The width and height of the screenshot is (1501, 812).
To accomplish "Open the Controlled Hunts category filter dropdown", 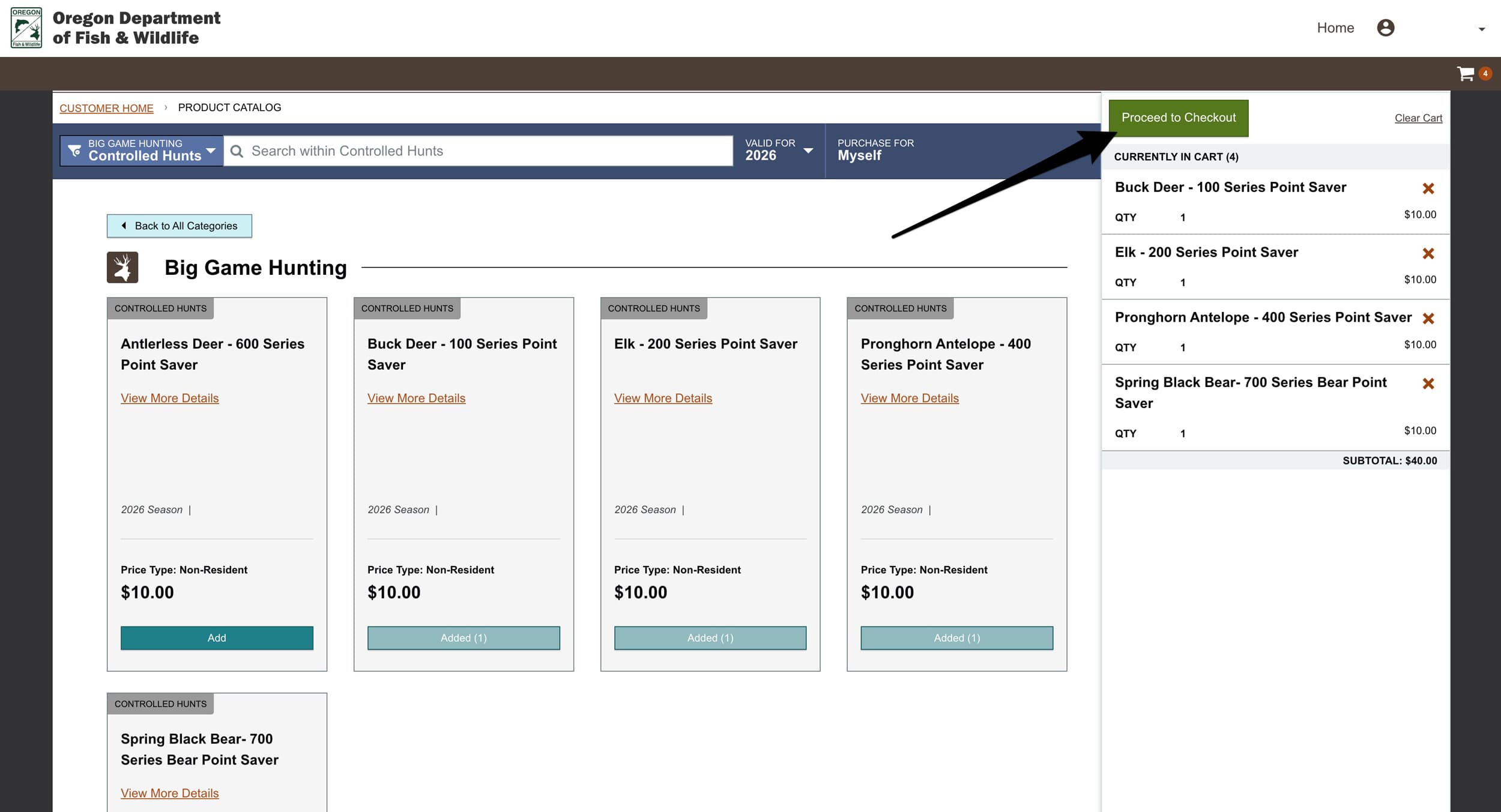I will (x=142, y=150).
